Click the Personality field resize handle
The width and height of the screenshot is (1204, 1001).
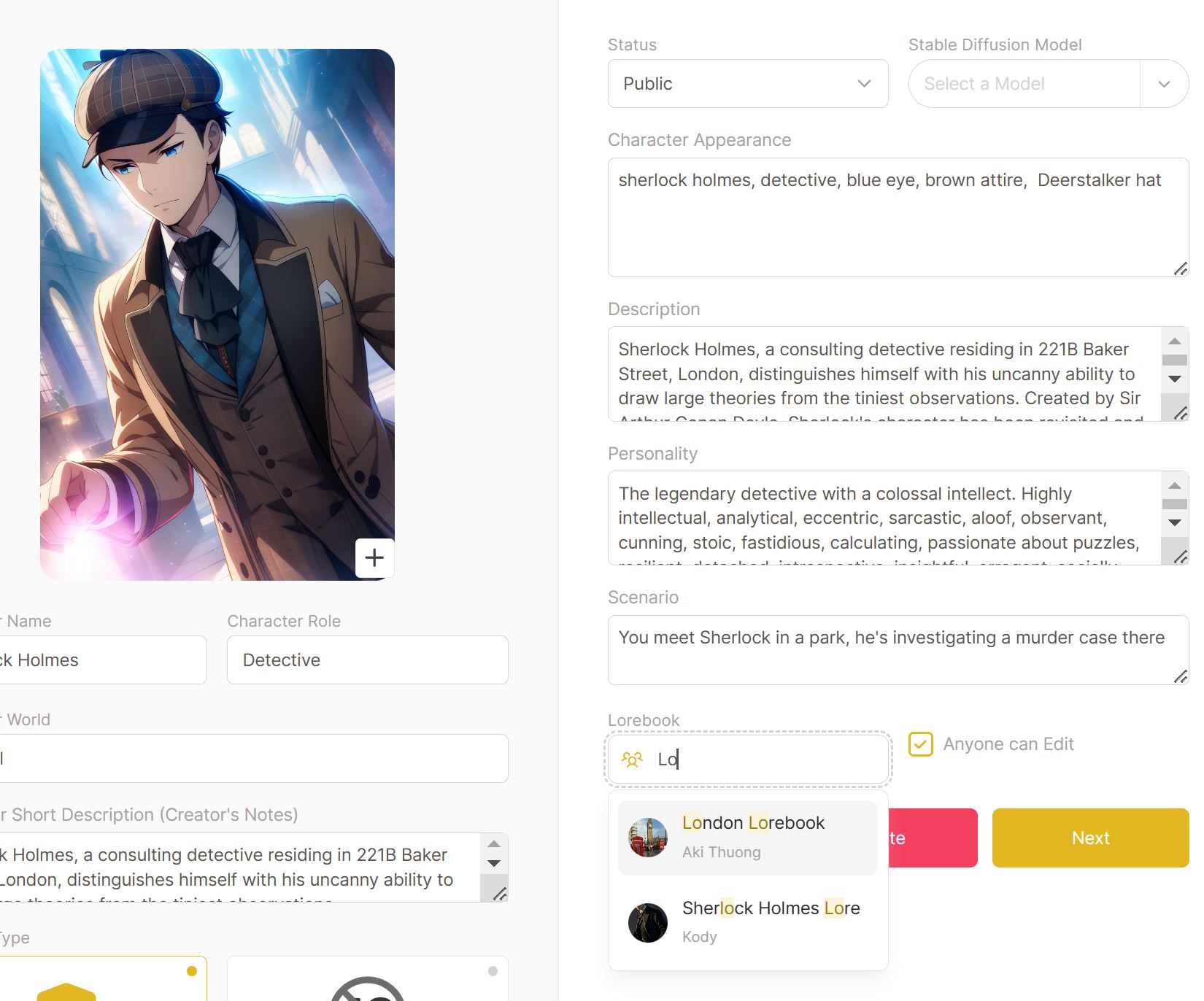(x=1180, y=557)
